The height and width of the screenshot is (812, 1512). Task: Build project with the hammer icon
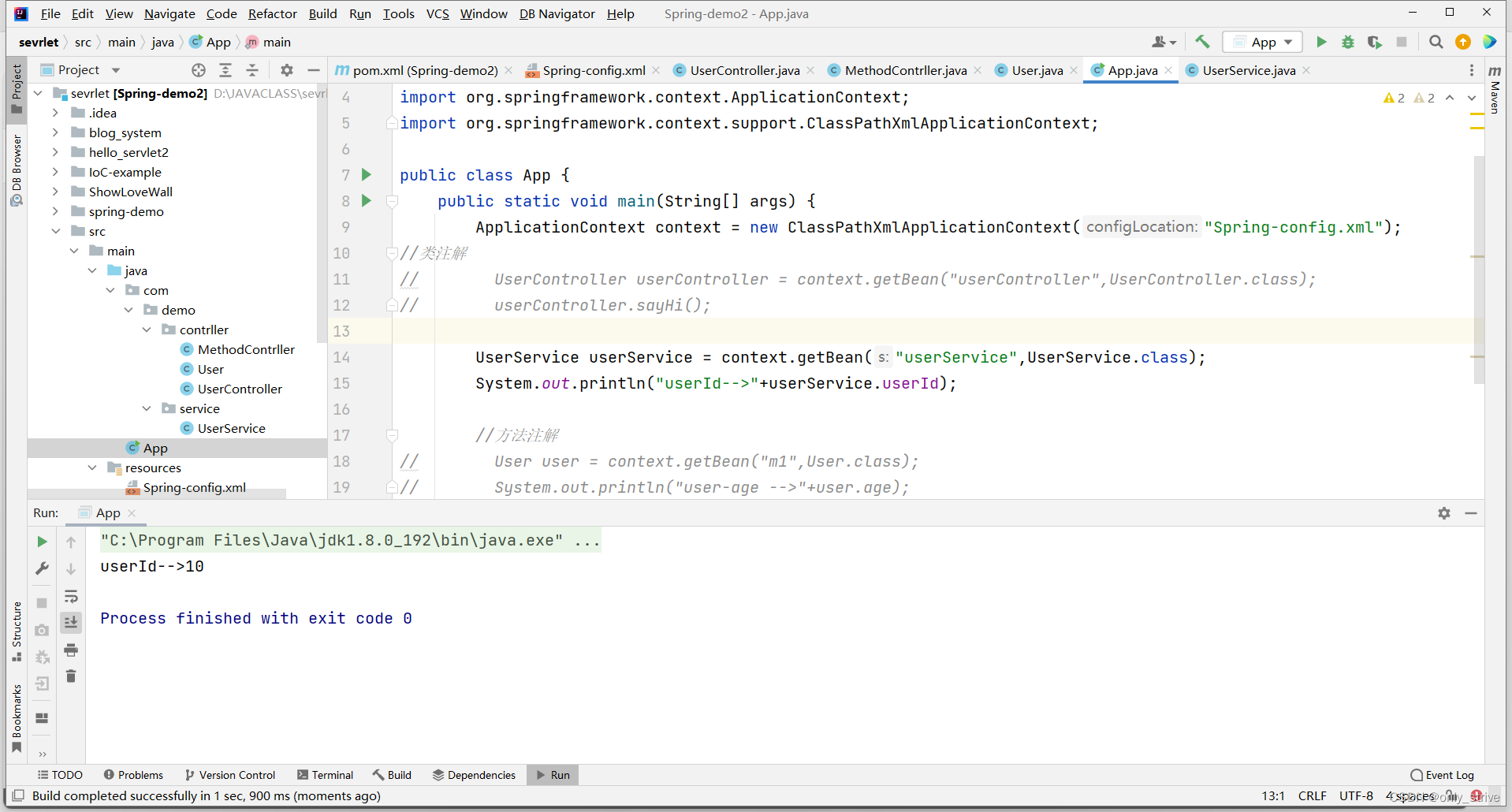1202,42
